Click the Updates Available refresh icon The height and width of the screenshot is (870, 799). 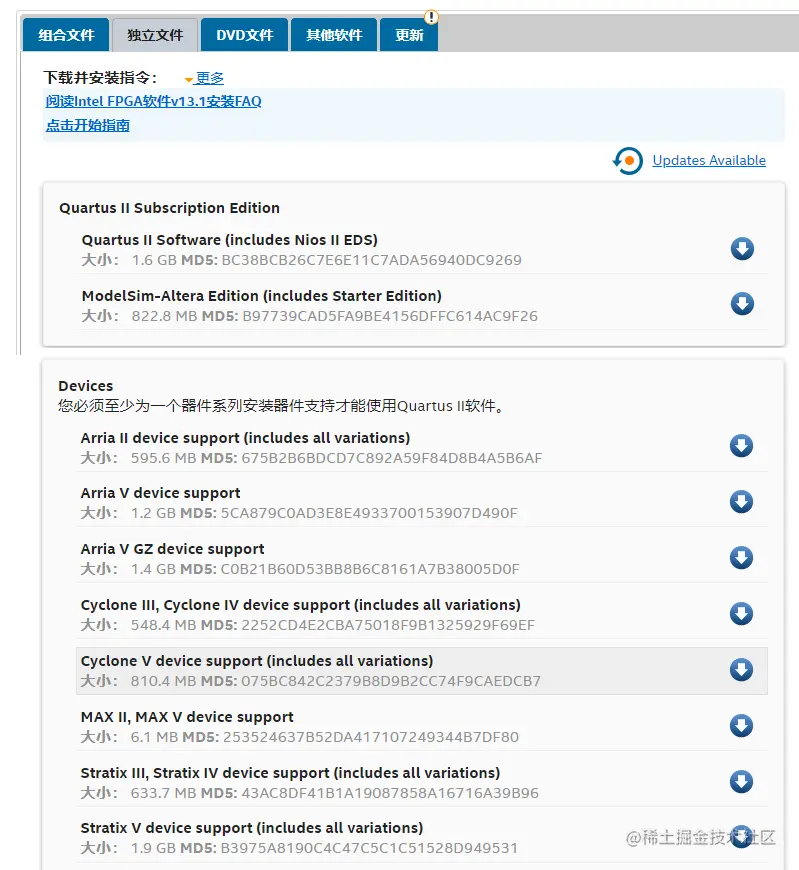(x=628, y=161)
